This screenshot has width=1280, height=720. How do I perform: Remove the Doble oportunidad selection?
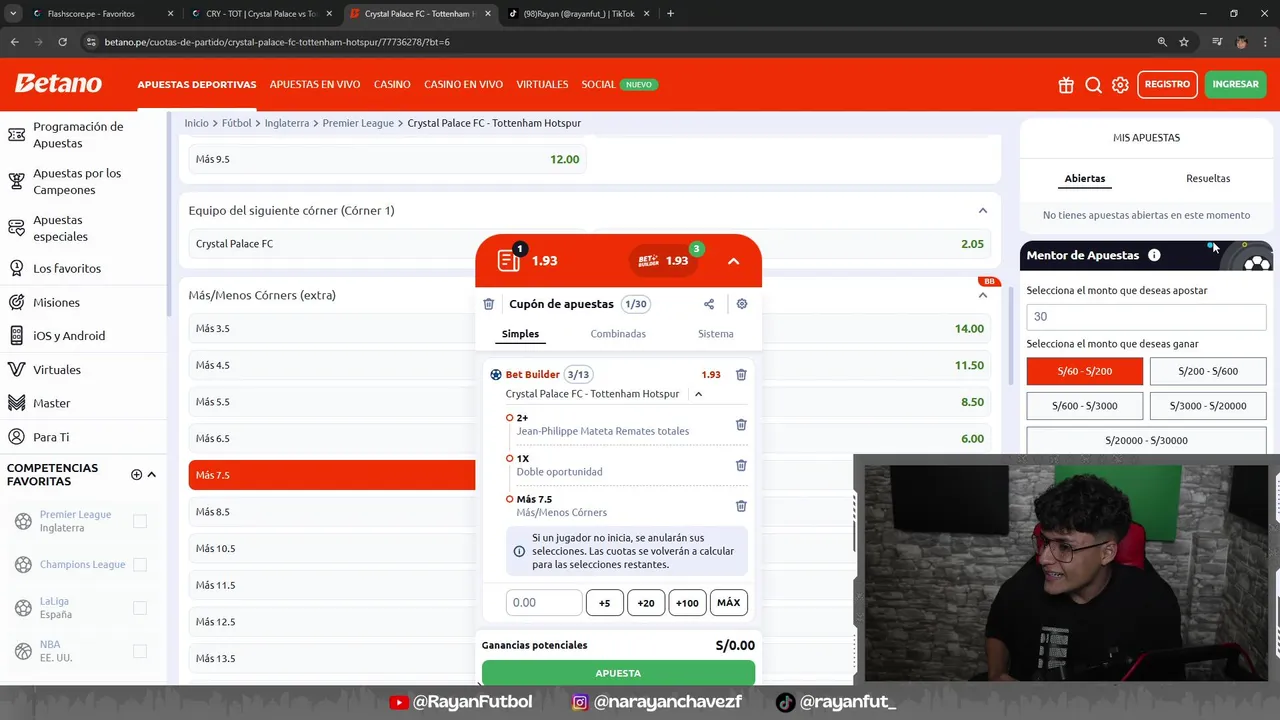point(741,465)
